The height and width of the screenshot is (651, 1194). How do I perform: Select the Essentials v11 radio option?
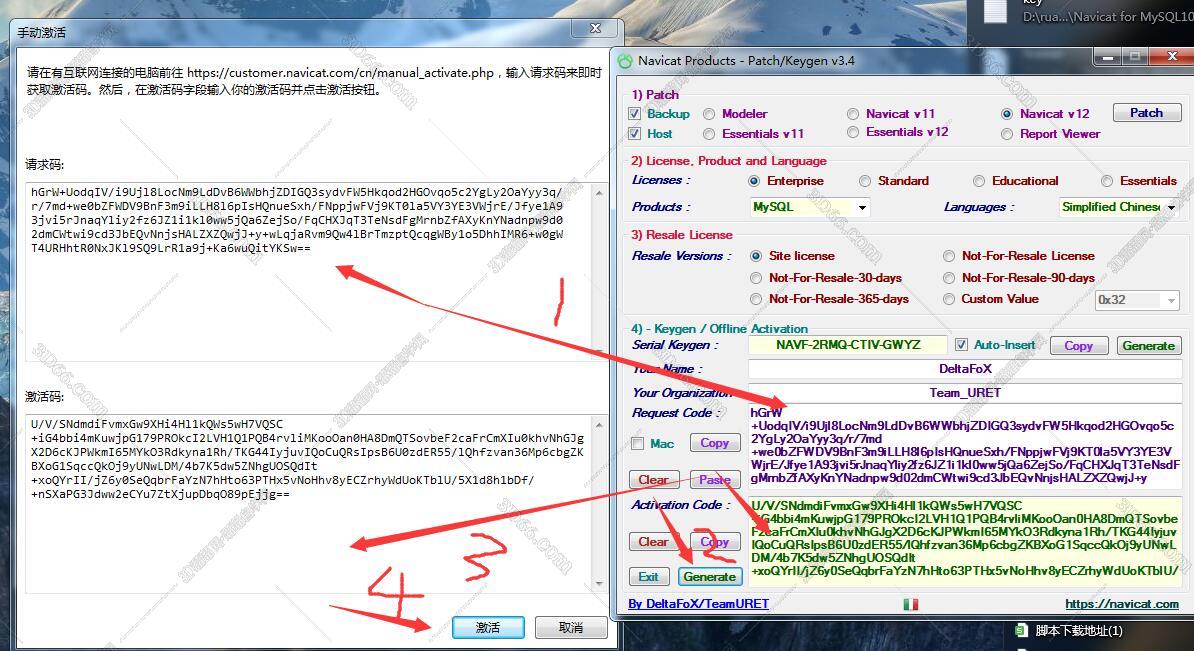(709, 134)
